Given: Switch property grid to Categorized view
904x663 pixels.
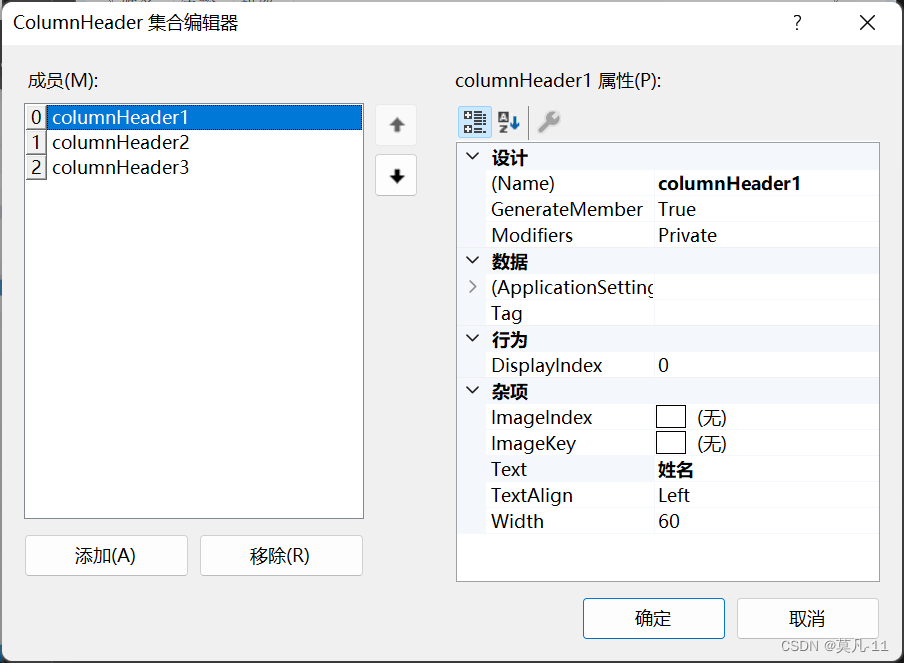Looking at the screenshot, I should pyautogui.click(x=474, y=122).
